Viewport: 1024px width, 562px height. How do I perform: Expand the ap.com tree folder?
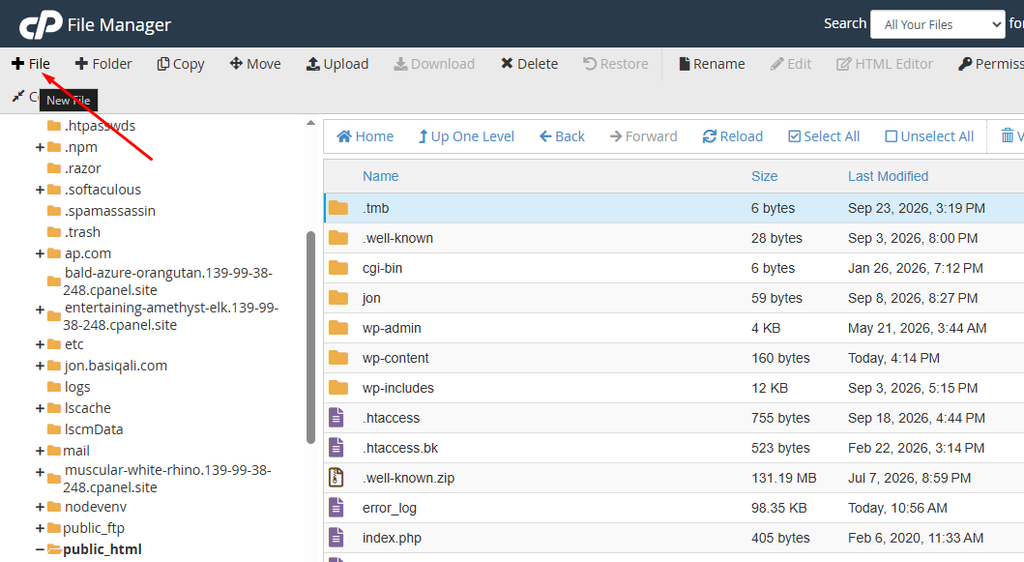tap(40, 253)
